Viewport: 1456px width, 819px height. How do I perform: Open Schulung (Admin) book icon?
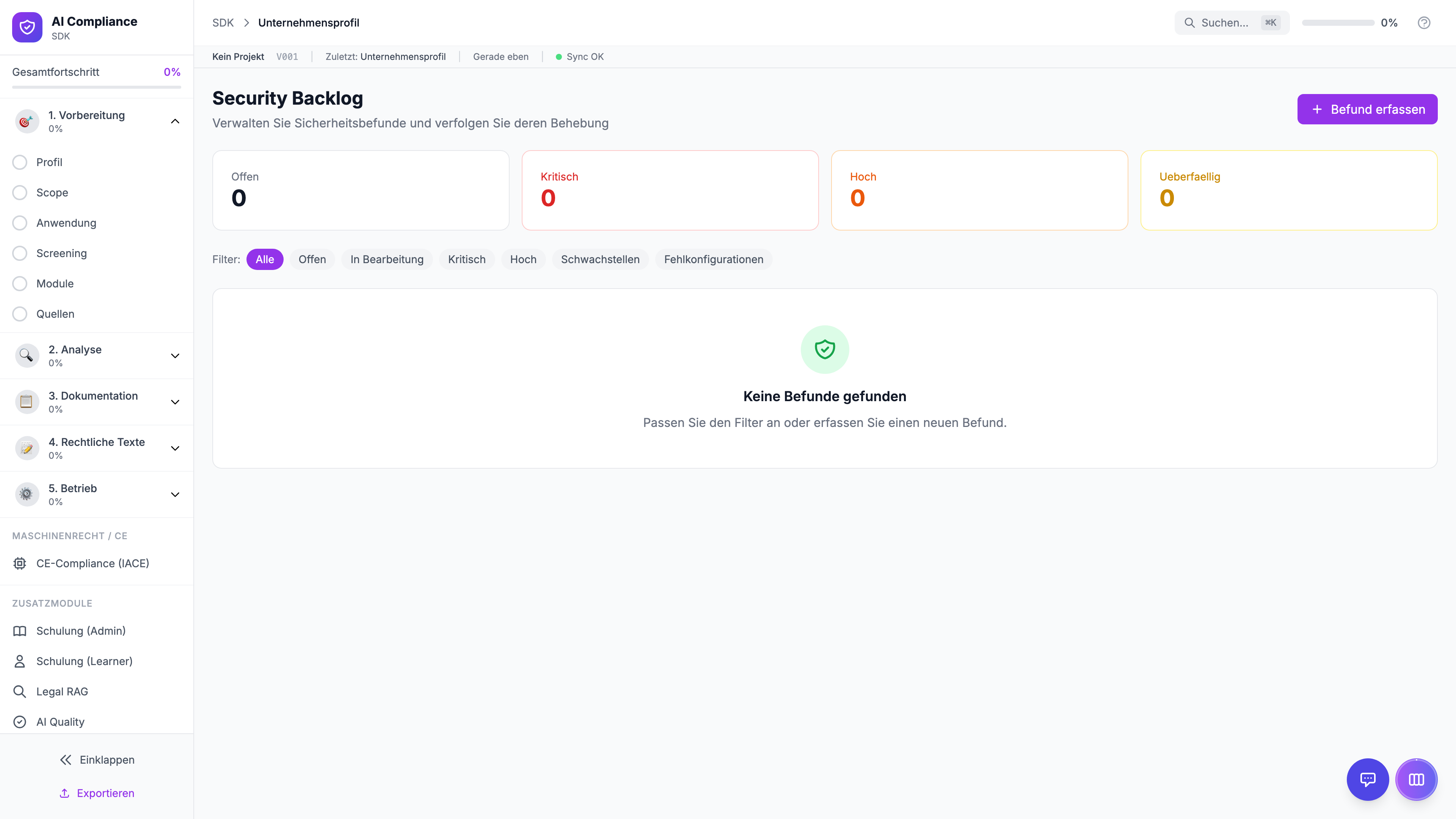click(x=20, y=631)
